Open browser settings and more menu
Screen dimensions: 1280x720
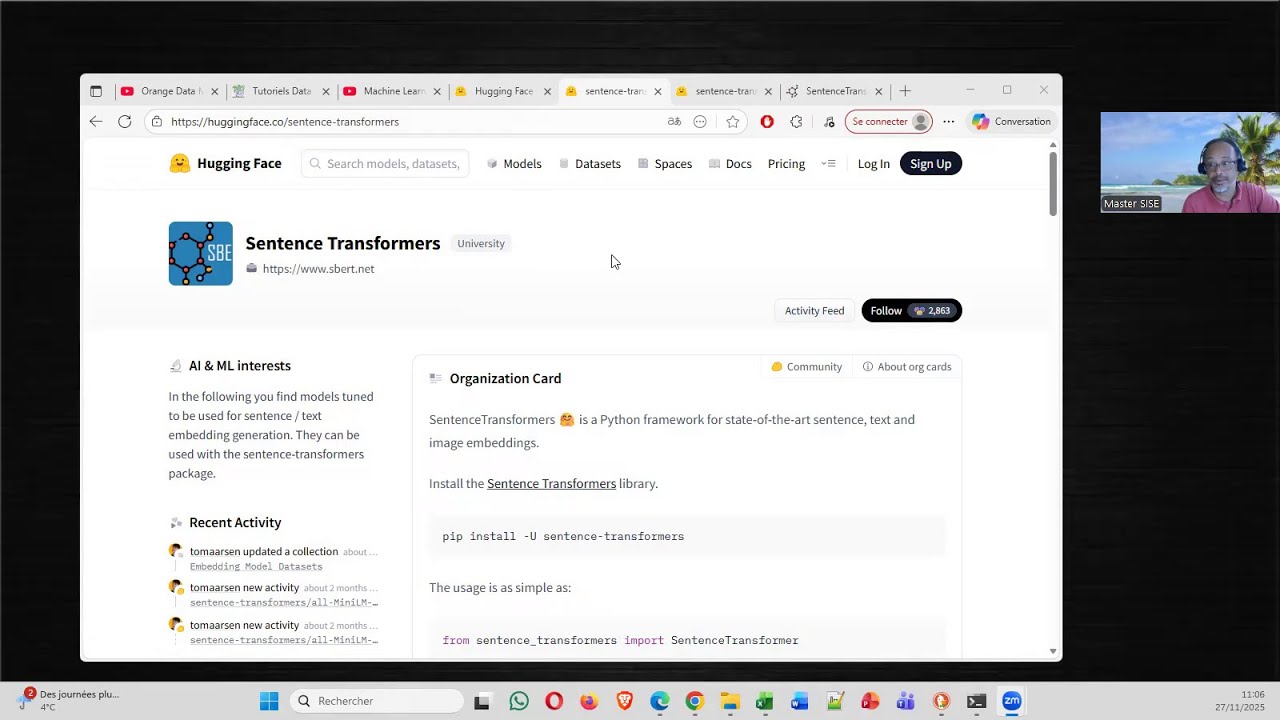click(x=948, y=122)
